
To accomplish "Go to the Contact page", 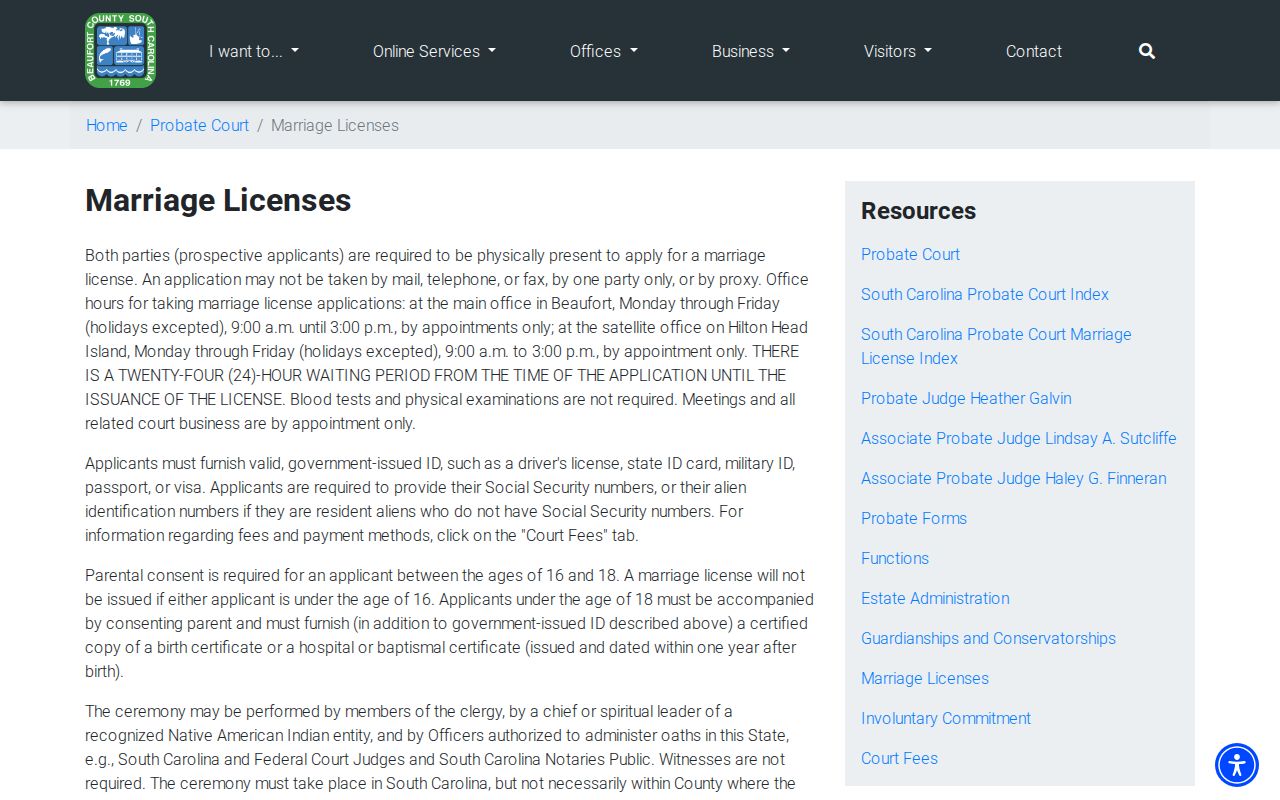I will [x=1034, y=51].
